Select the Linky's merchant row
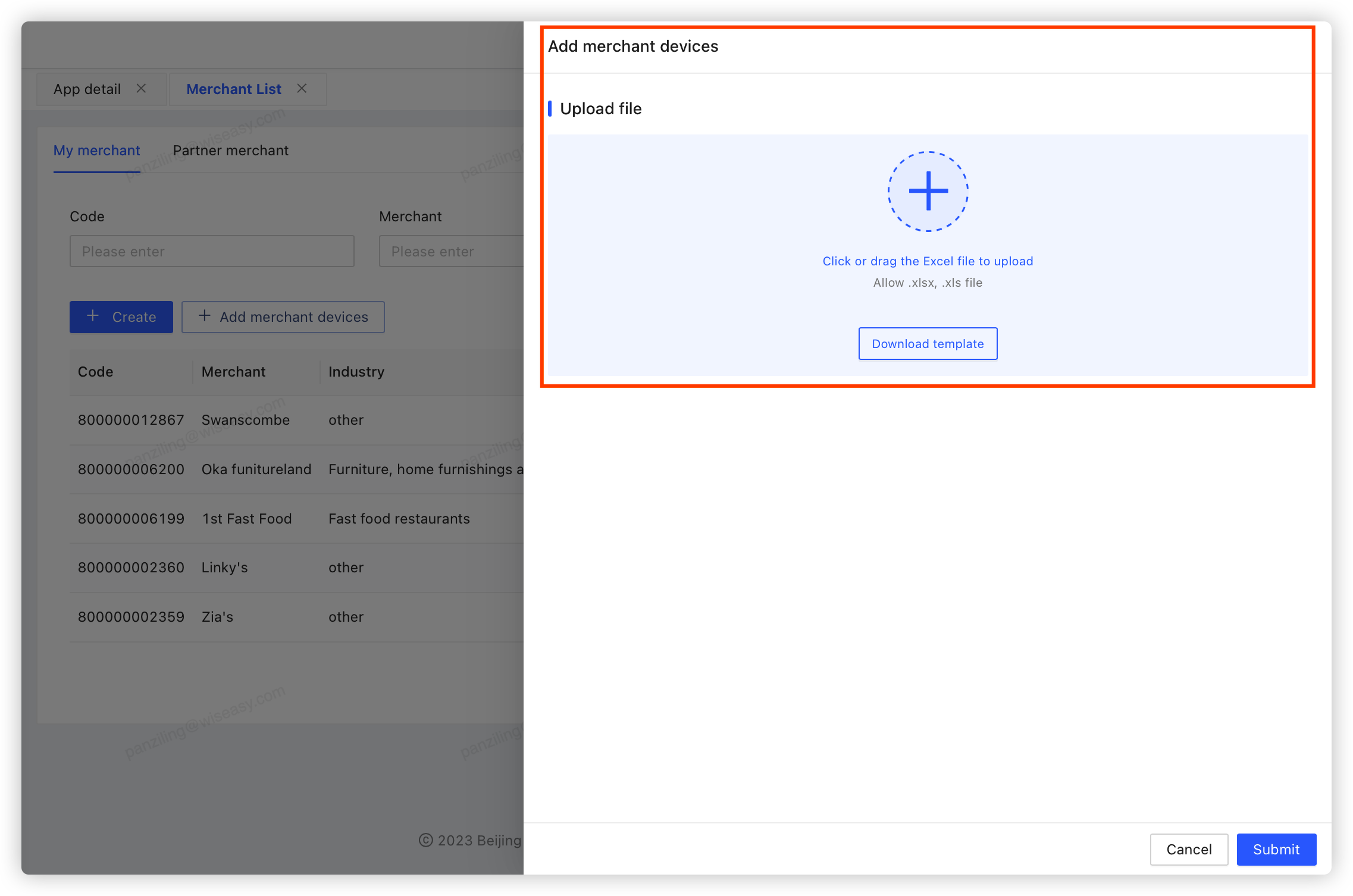Screen dimensions: 1353x896 [225, 568]
